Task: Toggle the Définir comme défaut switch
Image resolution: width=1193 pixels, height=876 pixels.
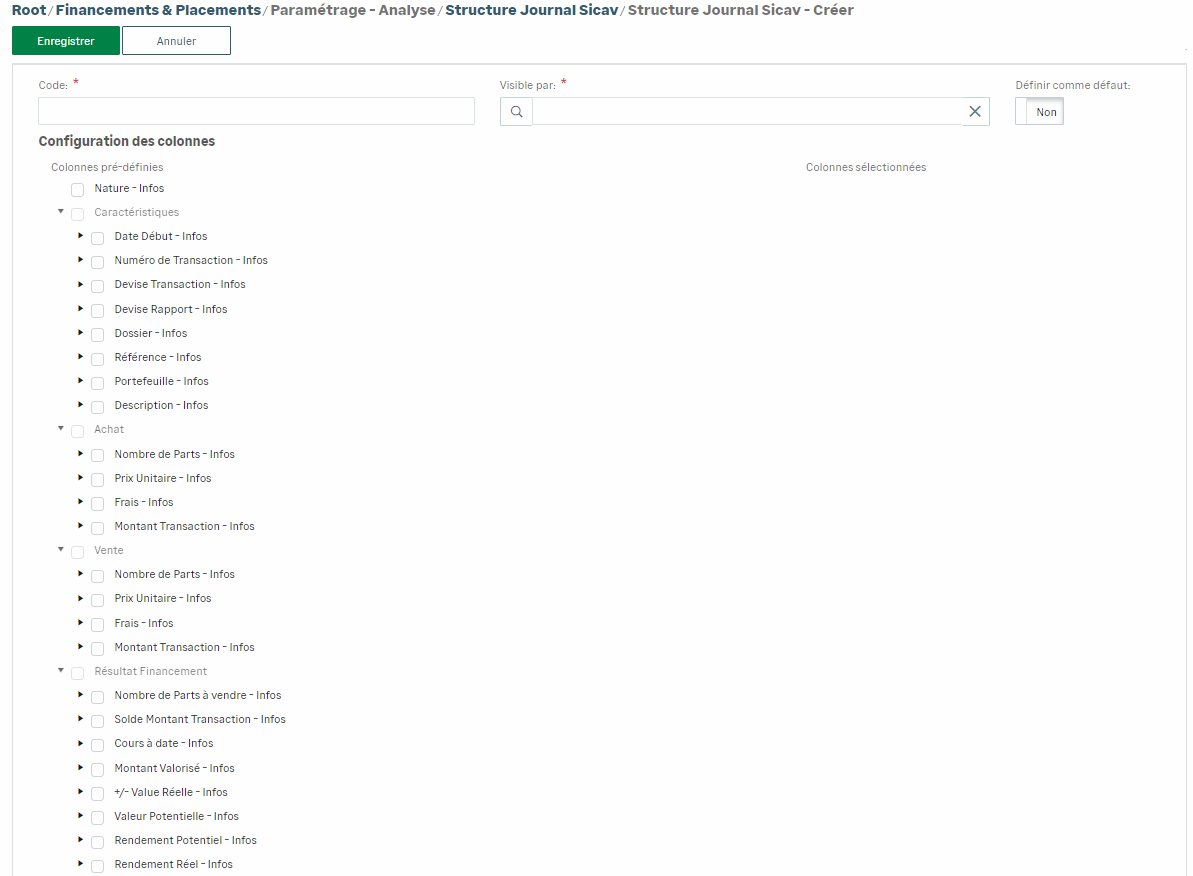Action: tap(1039, 112)
